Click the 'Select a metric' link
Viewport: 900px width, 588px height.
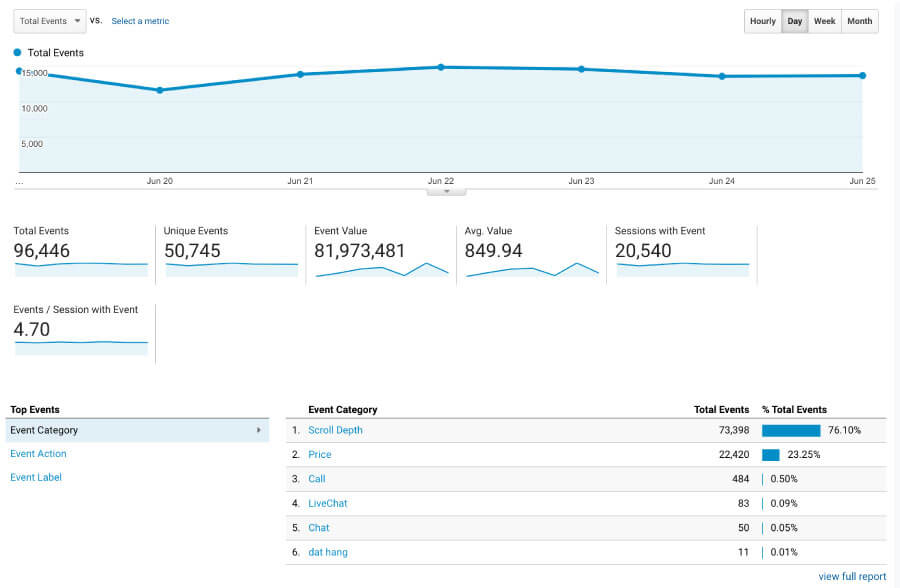click(140, 21)
